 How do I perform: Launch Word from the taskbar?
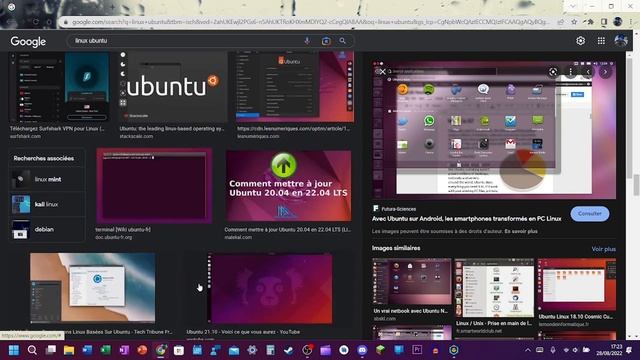87,350
